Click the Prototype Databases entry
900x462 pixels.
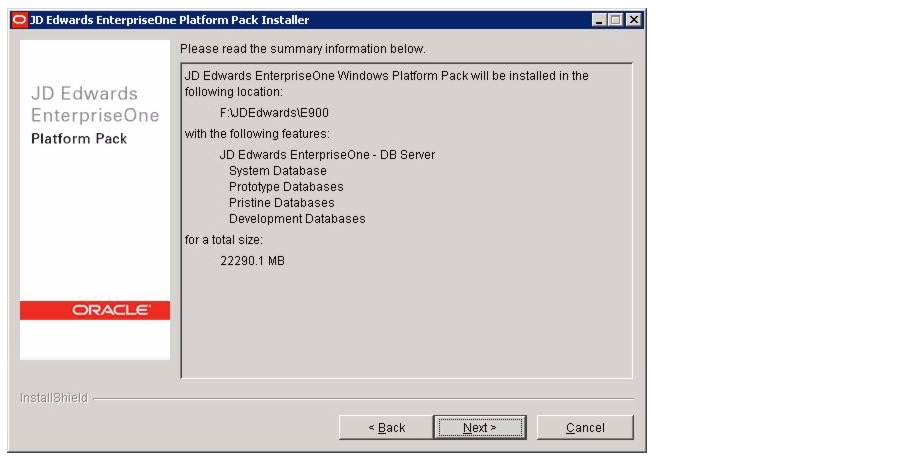click(x=286, y=187)
